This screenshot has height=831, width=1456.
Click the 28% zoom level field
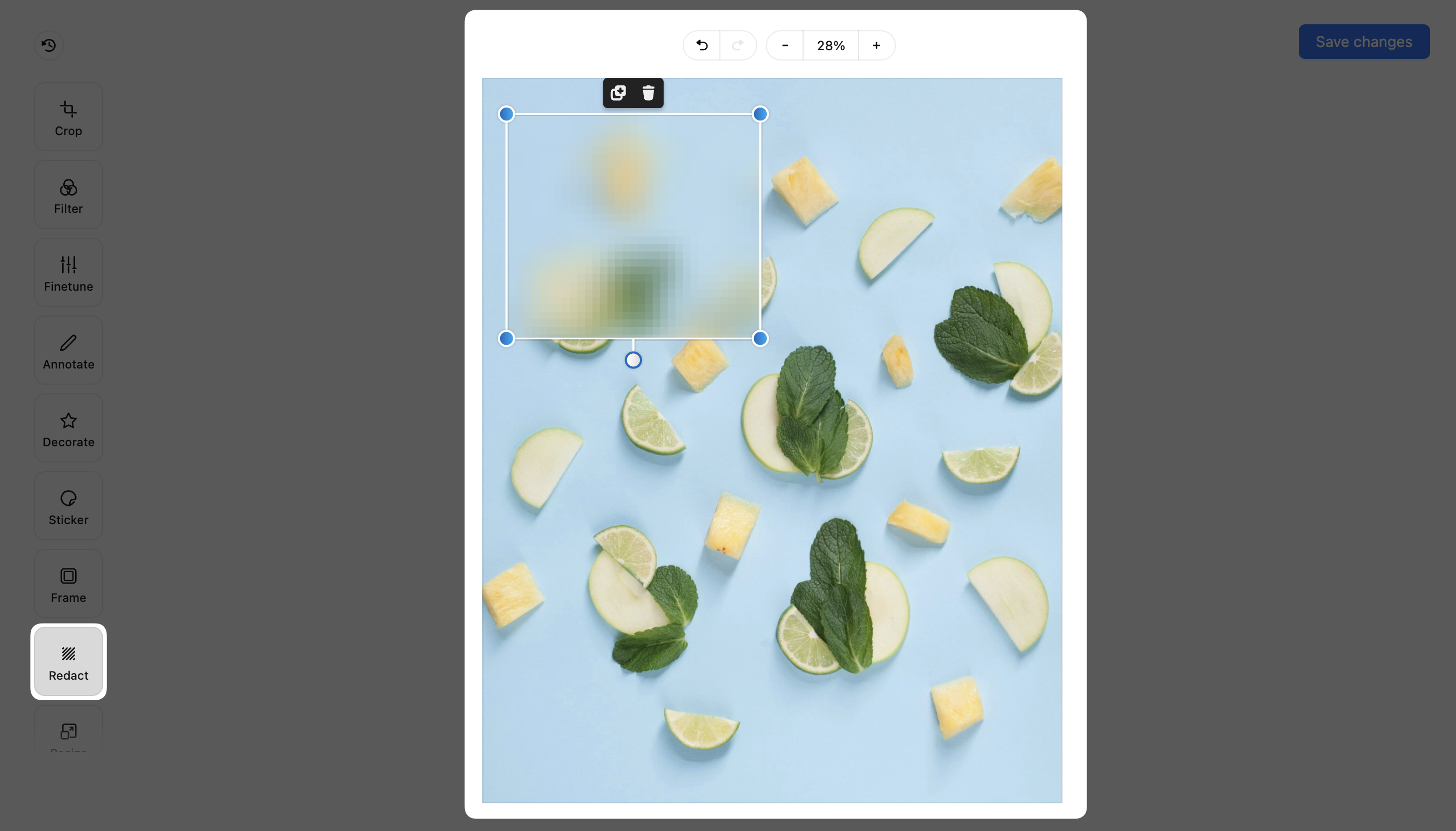point(831,45)
